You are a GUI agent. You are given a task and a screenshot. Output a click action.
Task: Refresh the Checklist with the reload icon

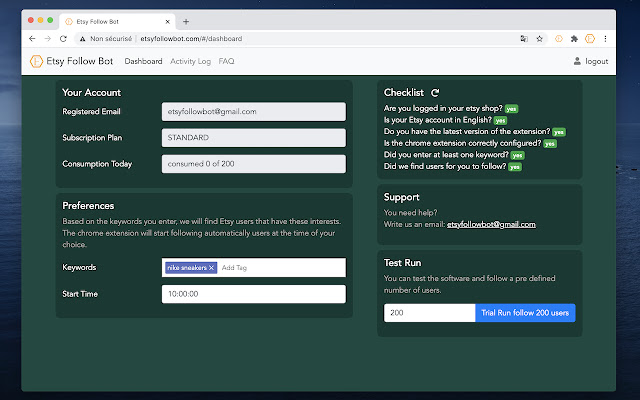click(x=435, y=93)
